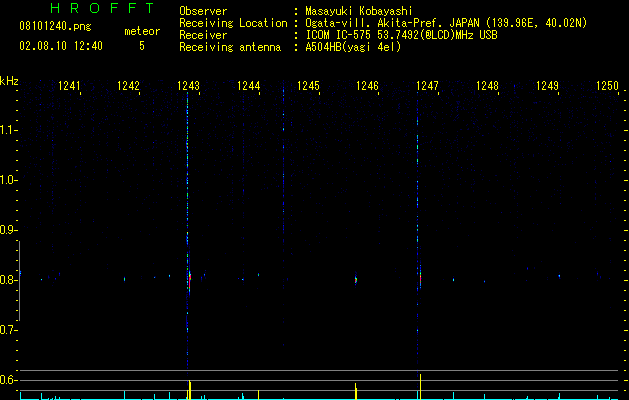Click the 1249 time axis label
This screenshot has width=629, height=400.
(547, 86)
